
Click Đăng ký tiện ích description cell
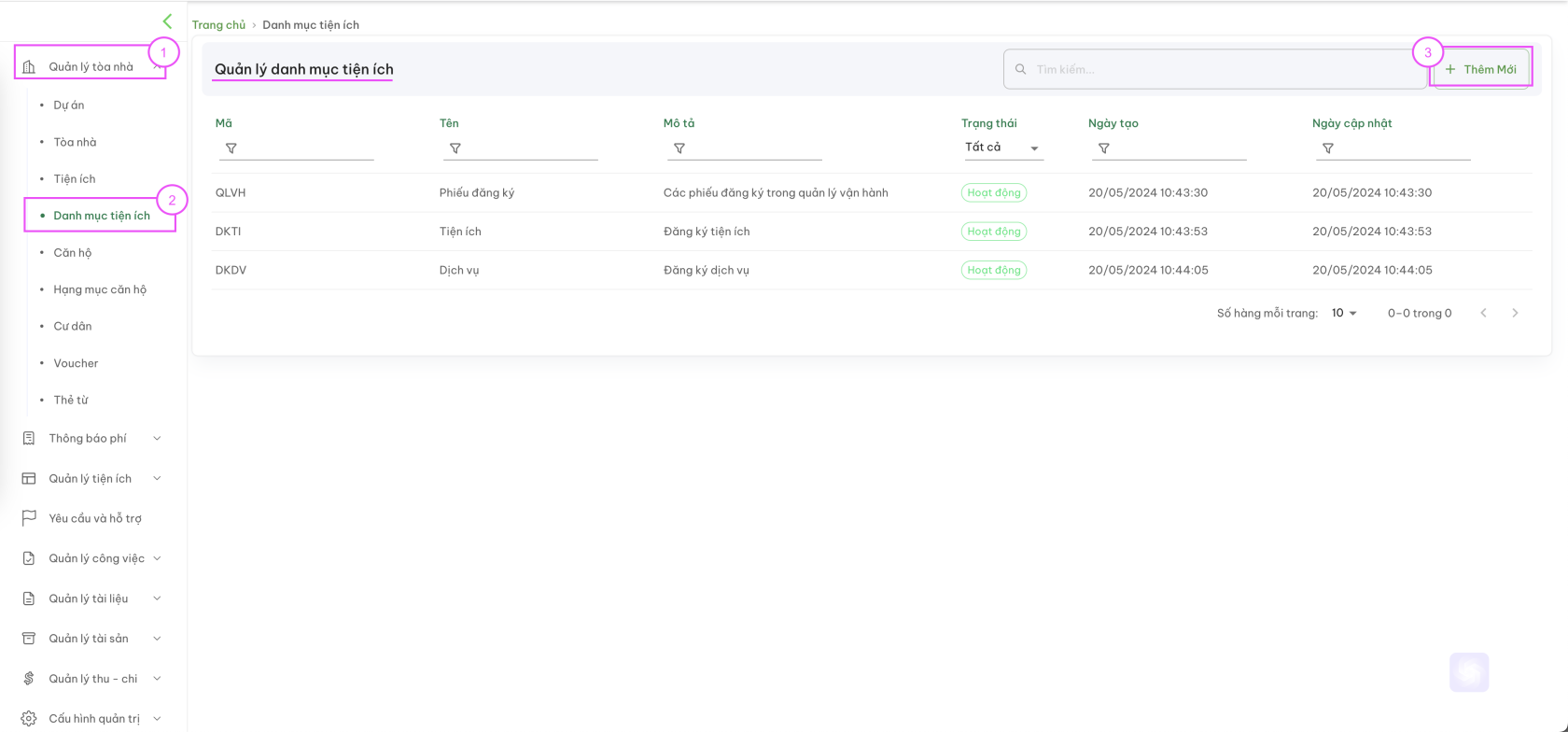[707, 232]
